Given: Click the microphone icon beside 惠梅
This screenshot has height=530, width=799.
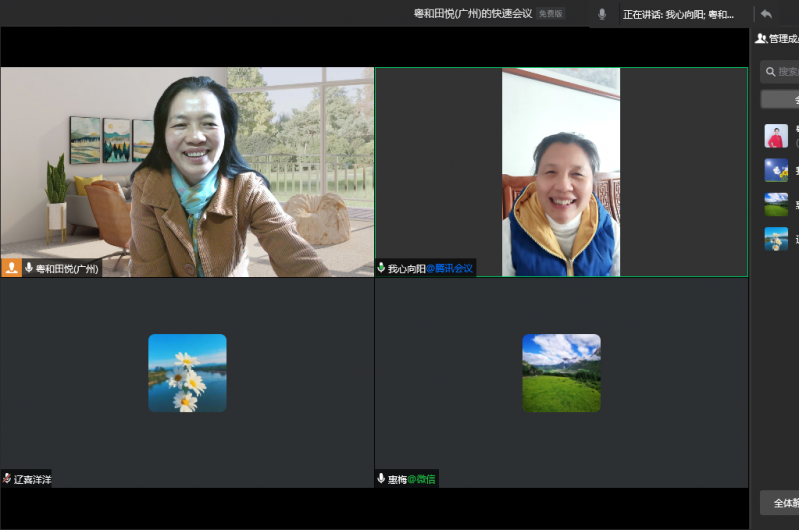Looking at the screenshot, I should point(381,479).
